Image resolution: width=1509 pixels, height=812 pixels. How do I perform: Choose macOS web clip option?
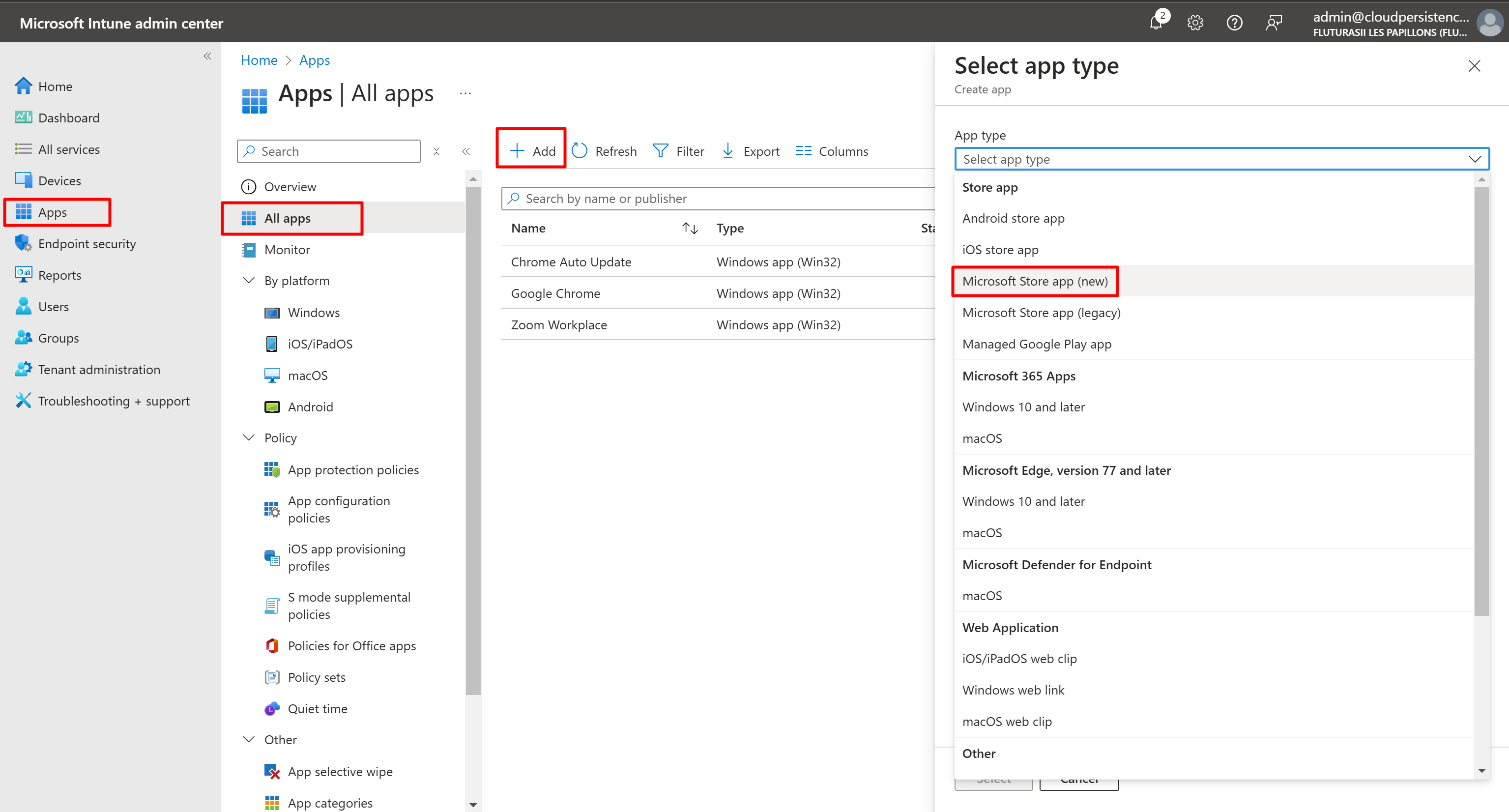1215,722
